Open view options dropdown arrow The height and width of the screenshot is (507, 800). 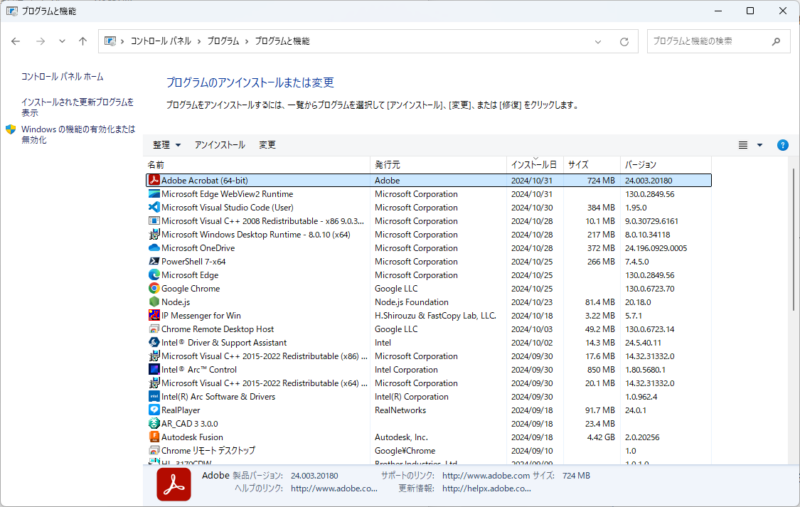(760, 145)
